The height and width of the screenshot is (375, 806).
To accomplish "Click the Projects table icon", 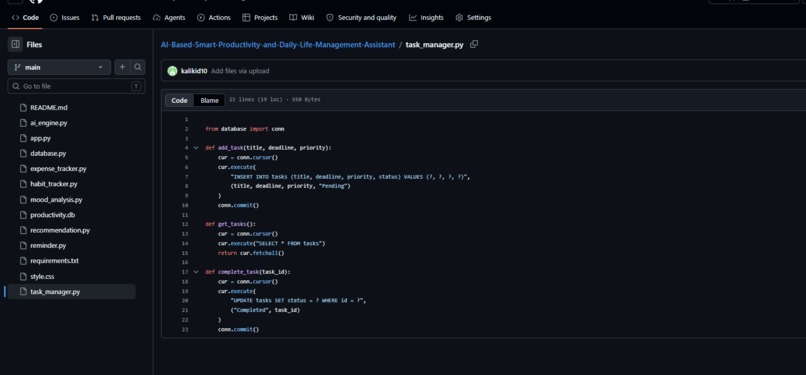I will click(246, 17).
